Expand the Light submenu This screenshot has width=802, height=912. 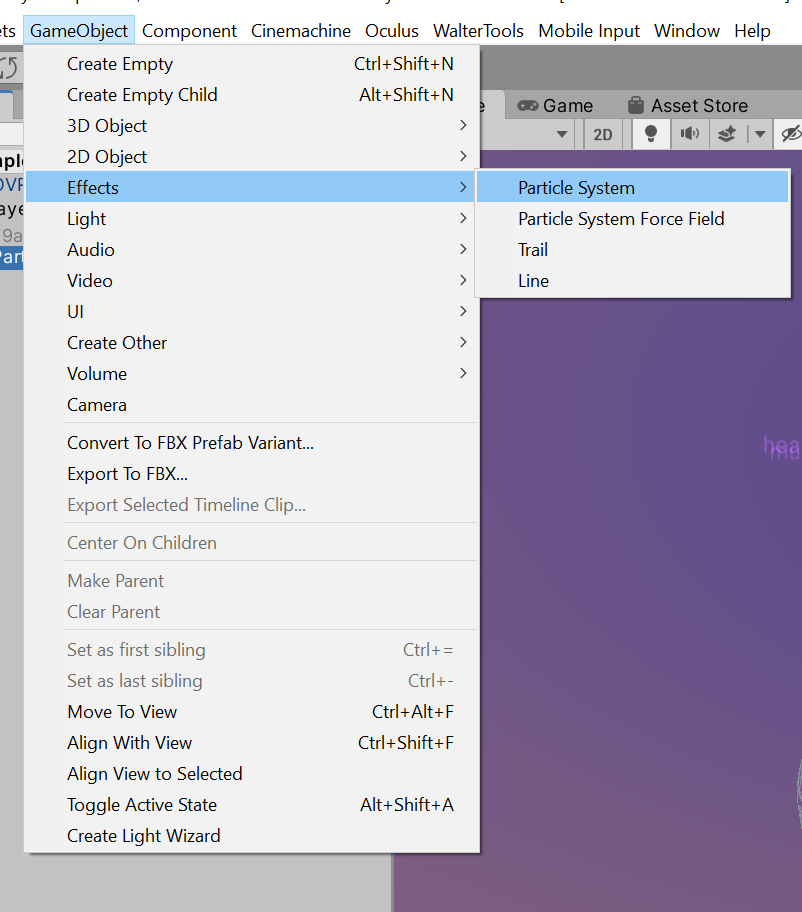[252, 219]
